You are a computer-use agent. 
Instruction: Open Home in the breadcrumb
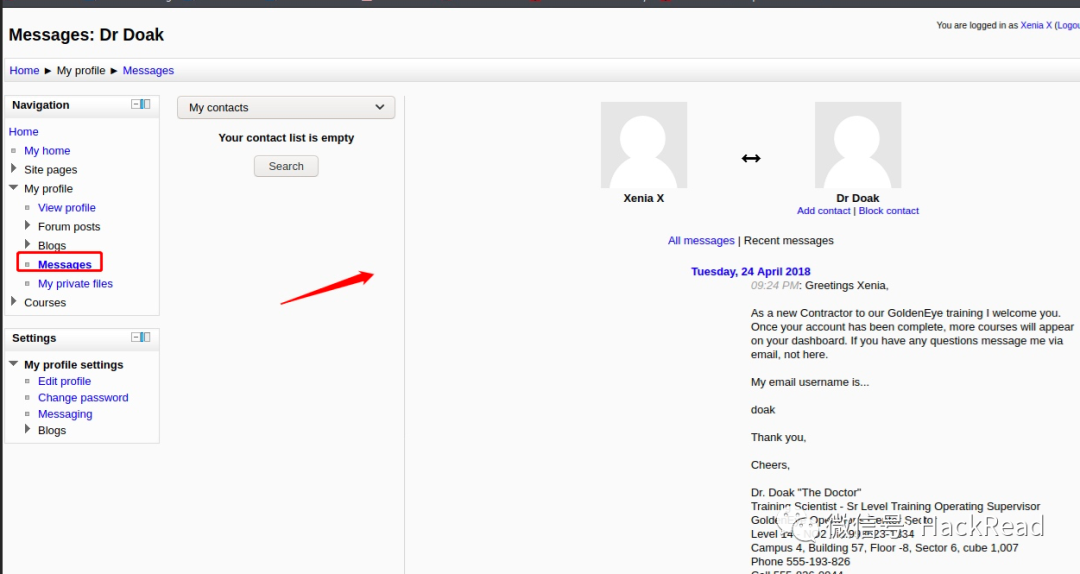[24, 70]
